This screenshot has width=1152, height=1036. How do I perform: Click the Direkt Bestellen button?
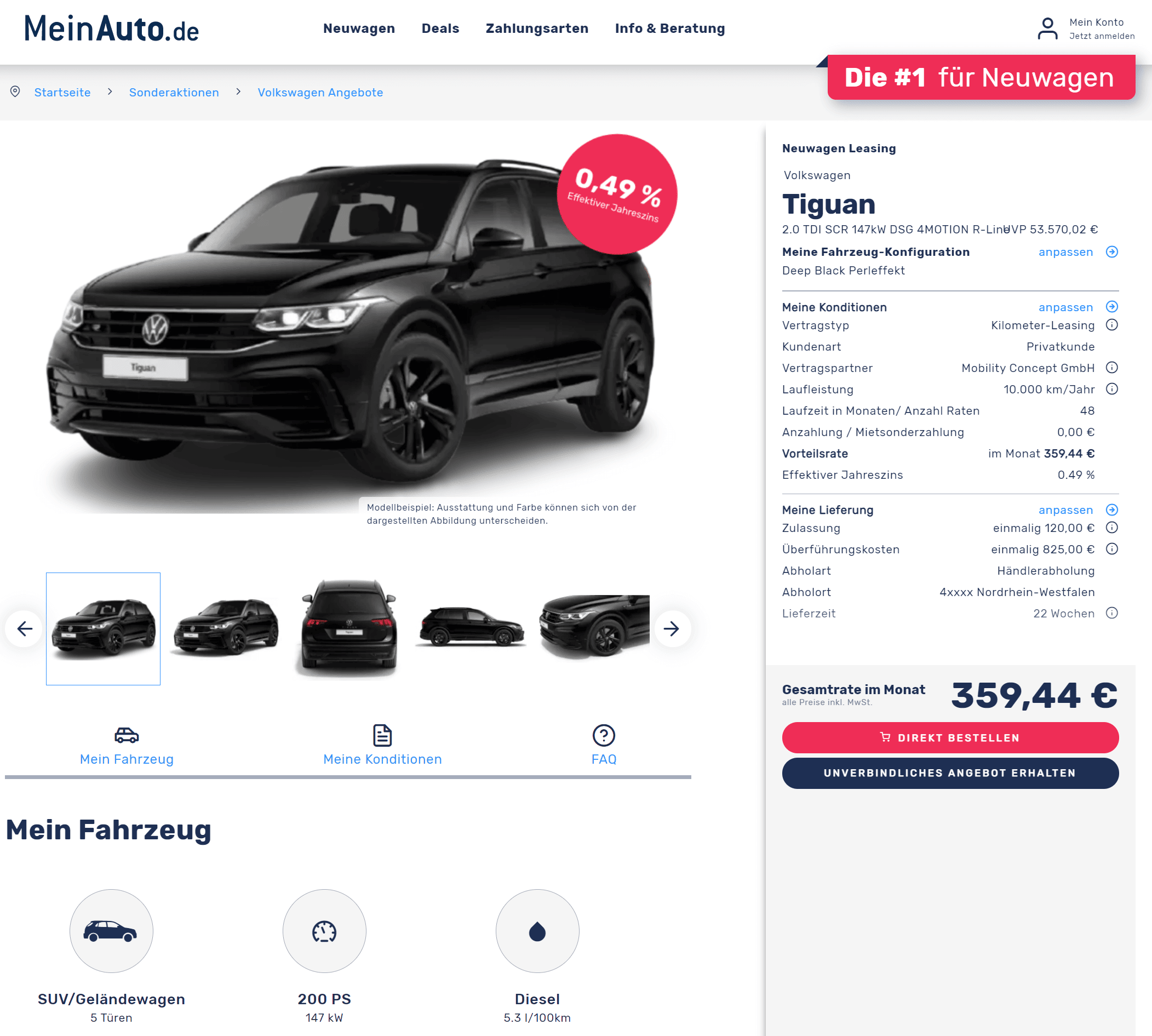(x=950, y=738)
